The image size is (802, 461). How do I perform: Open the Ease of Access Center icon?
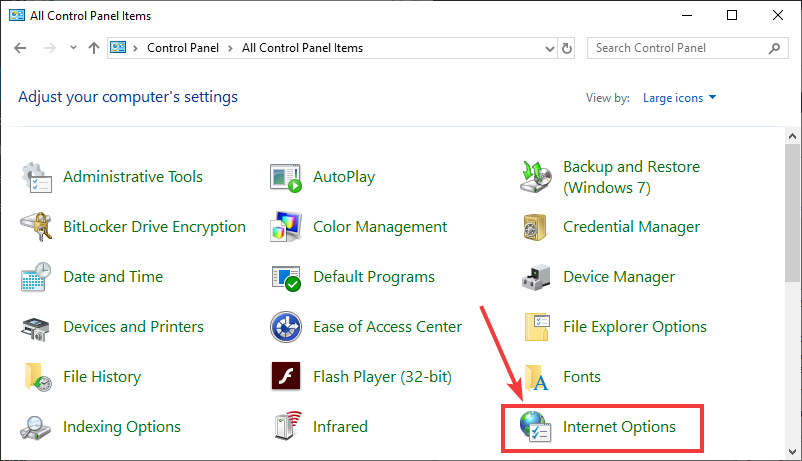[x=286, y=326]
